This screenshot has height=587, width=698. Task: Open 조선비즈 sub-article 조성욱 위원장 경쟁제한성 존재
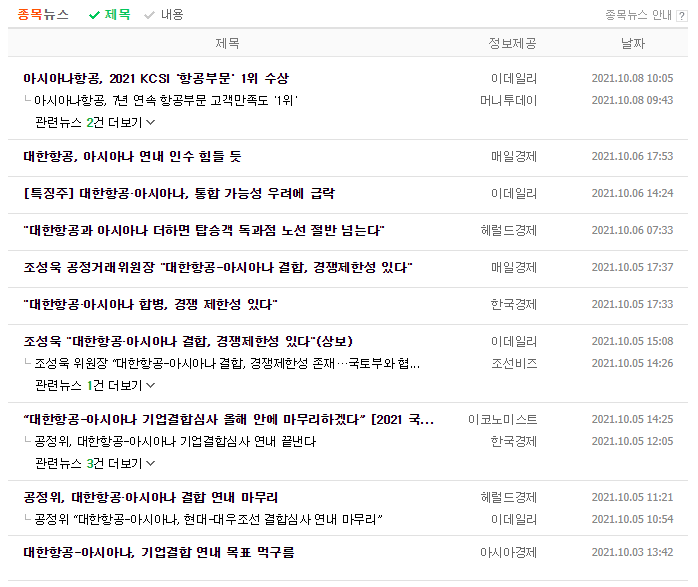tap(227, 364)
